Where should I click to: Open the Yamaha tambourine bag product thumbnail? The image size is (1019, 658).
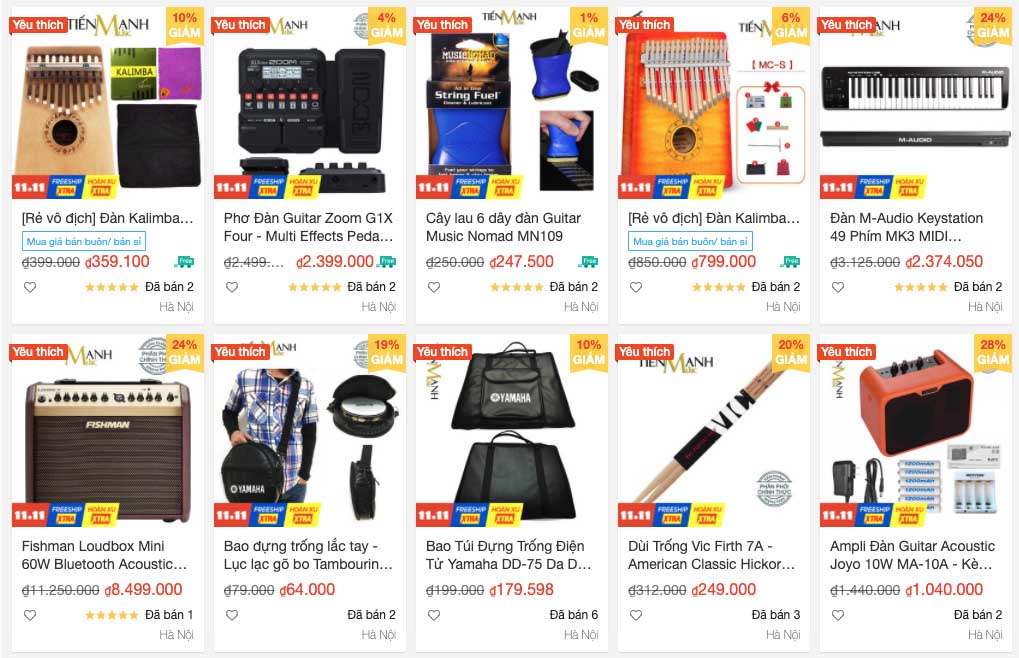[310, 430]
